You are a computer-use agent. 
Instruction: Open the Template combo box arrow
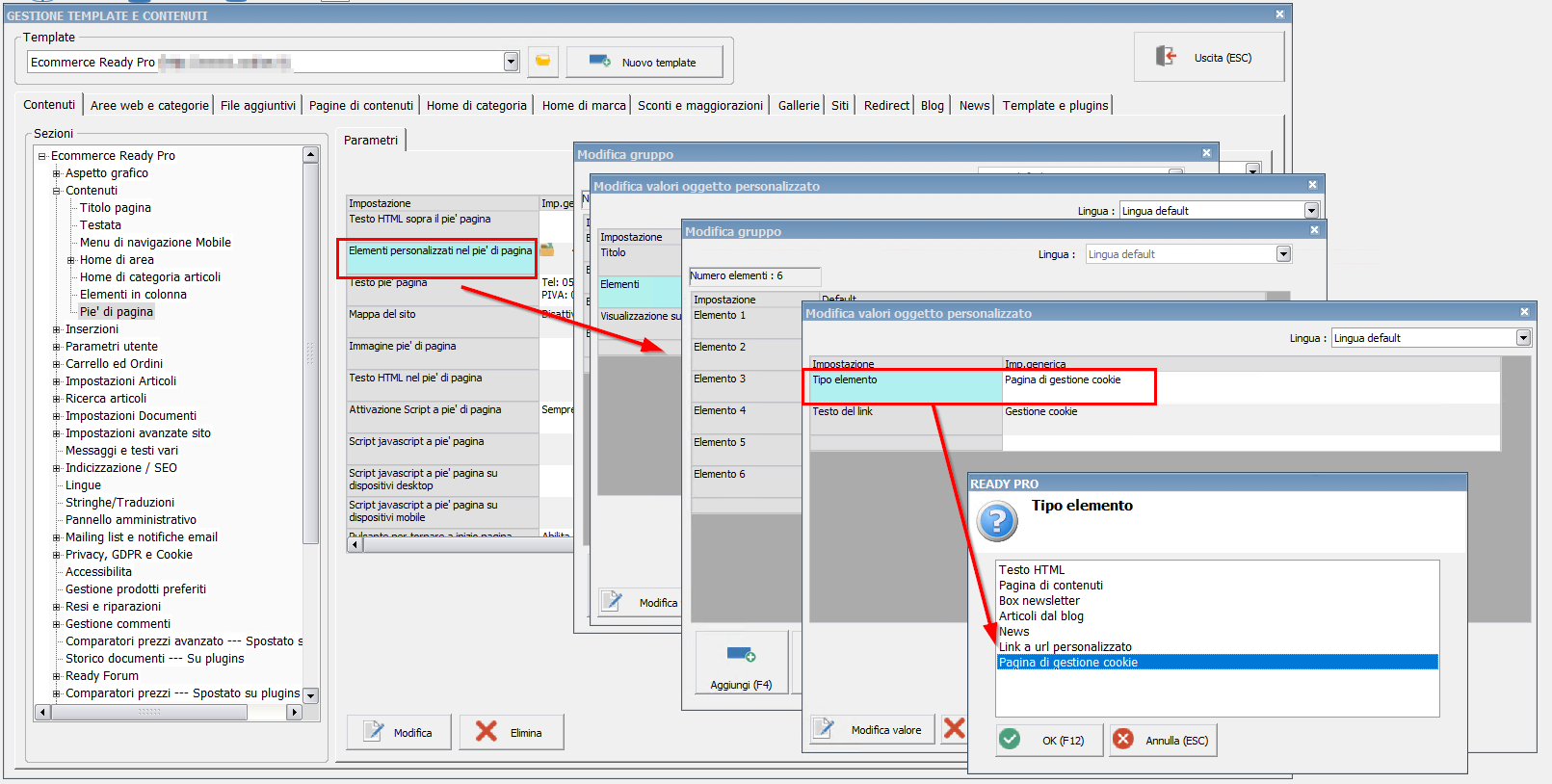511,62
